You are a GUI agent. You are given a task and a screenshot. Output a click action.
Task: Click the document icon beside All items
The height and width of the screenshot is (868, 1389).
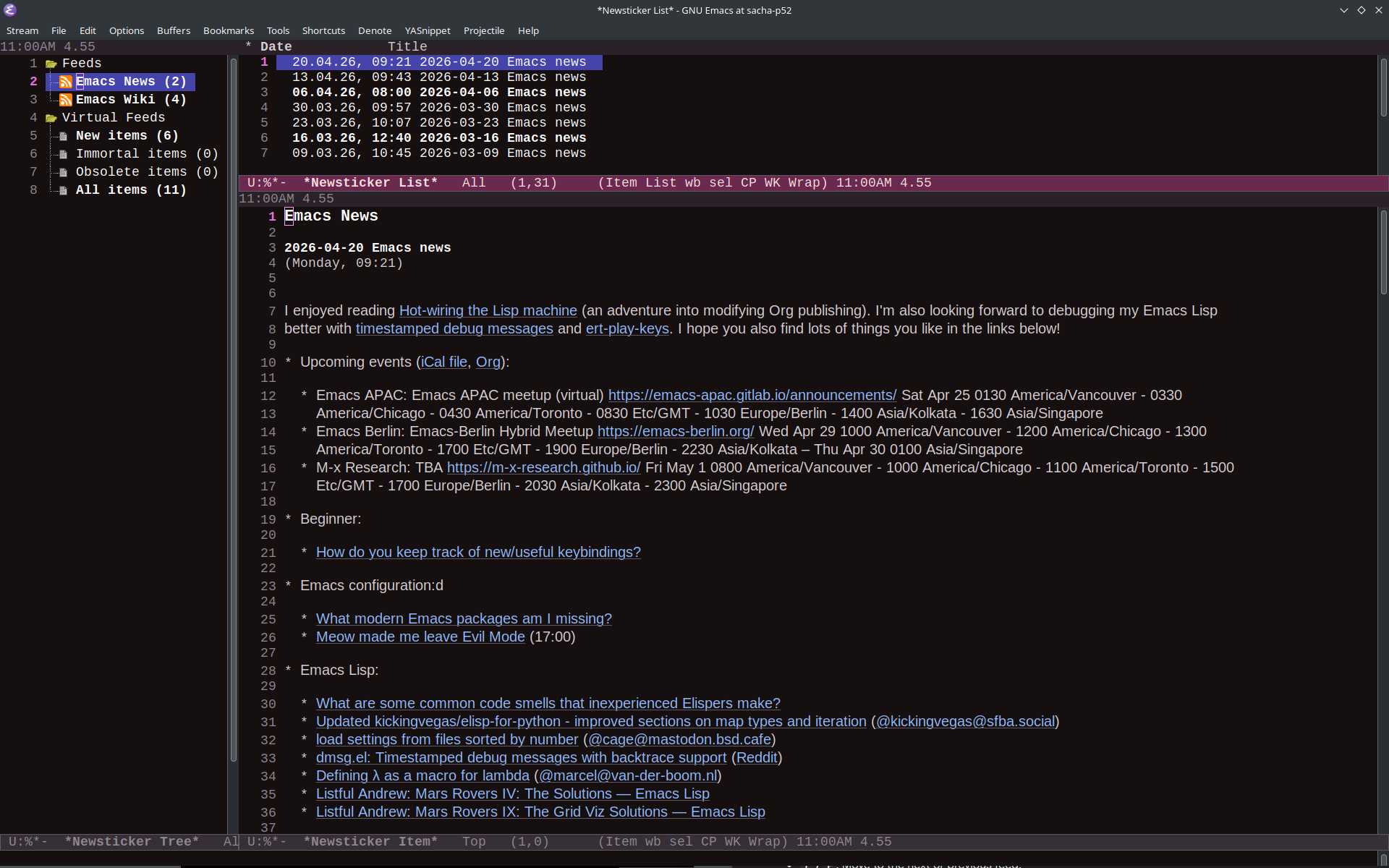click(64, 190)
